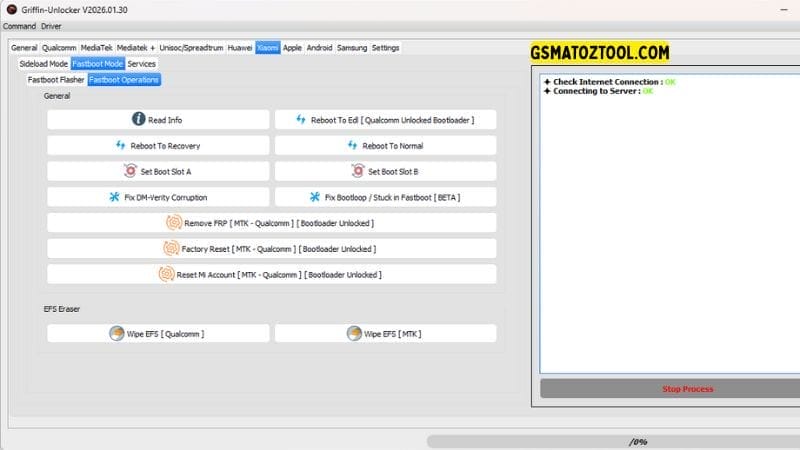800x450 pixels.
Task: Open the Sideload Mode sub-tab
Action: tap(43, 63)
